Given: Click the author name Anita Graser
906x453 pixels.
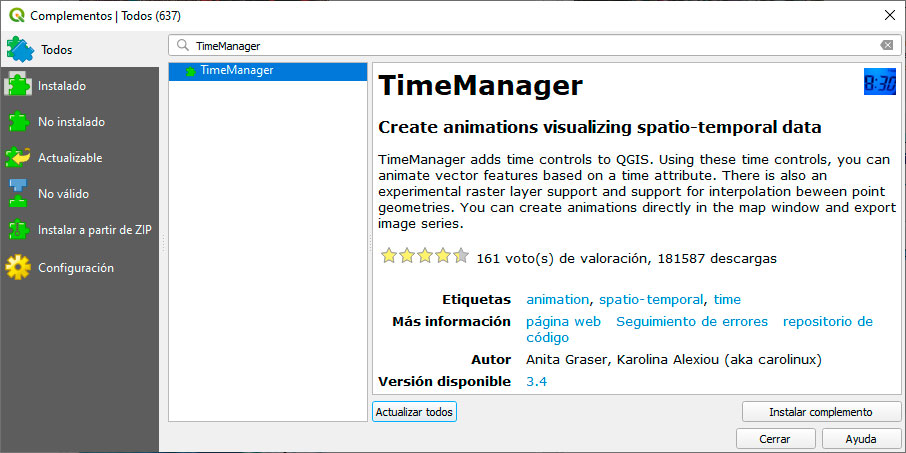Looking at the screenshot, I should tap(566, 360).
